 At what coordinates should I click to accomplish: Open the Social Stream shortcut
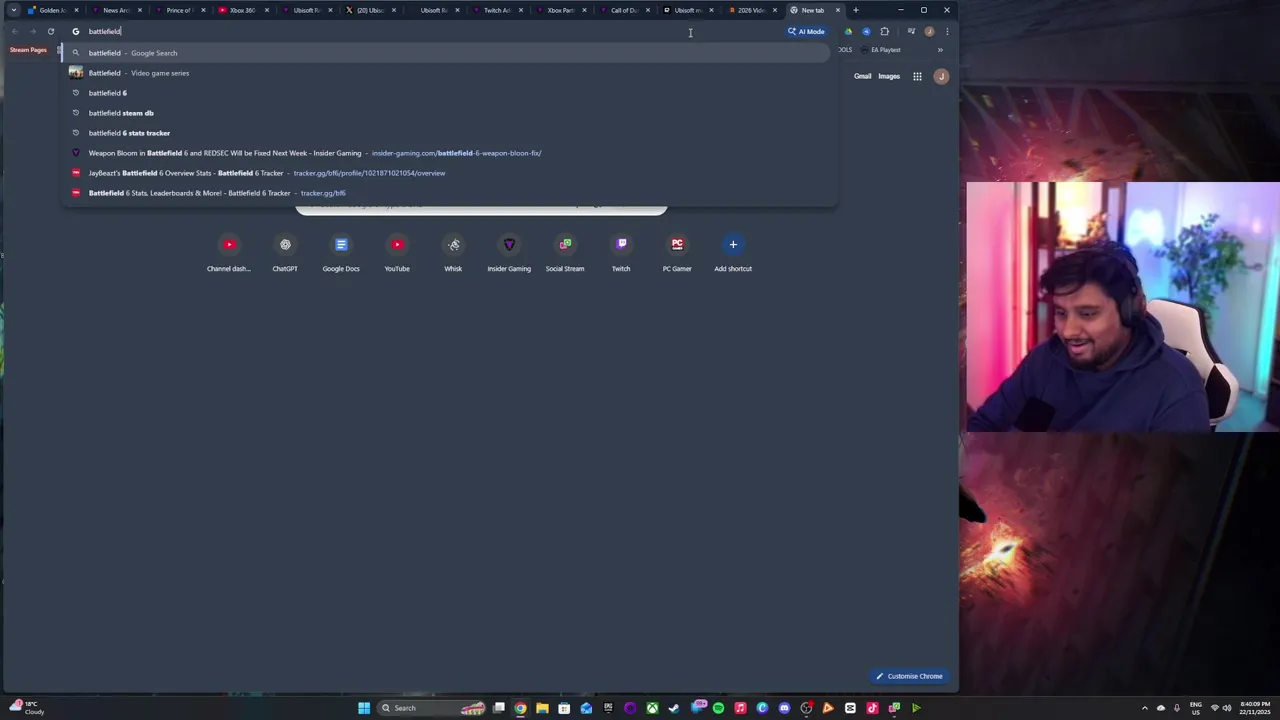(x=565, y=253)
